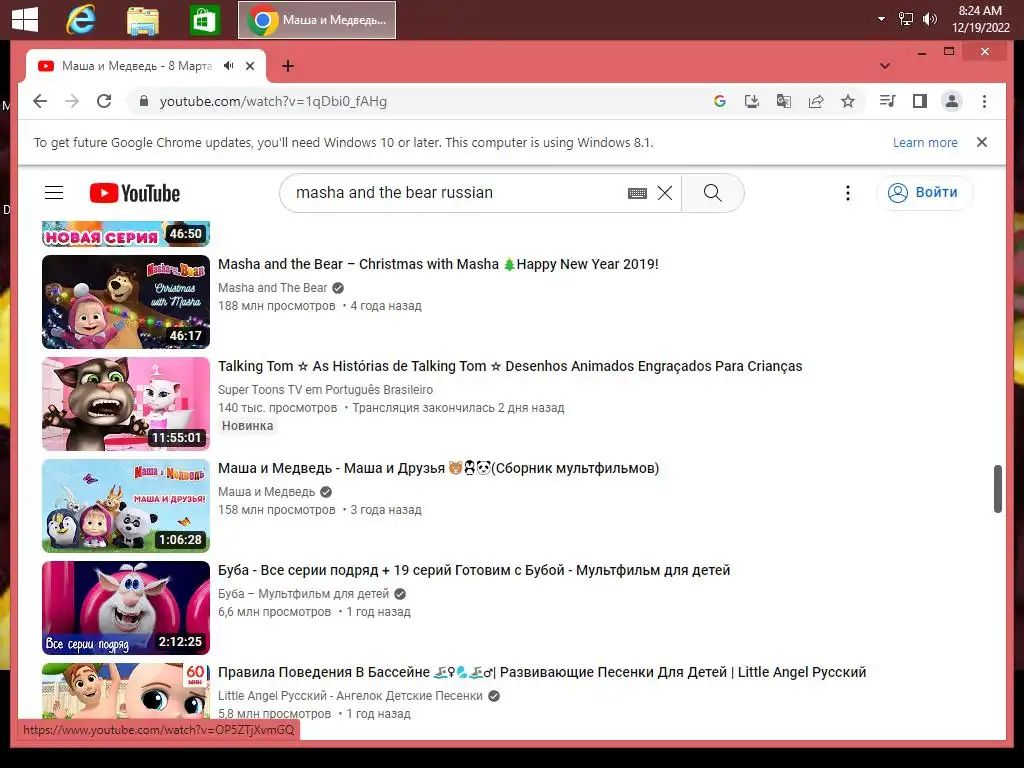Open title Маша и Медведь - Маша и Друзья
The width and height of the screenshot is (1024, 768).
(438, 468)
